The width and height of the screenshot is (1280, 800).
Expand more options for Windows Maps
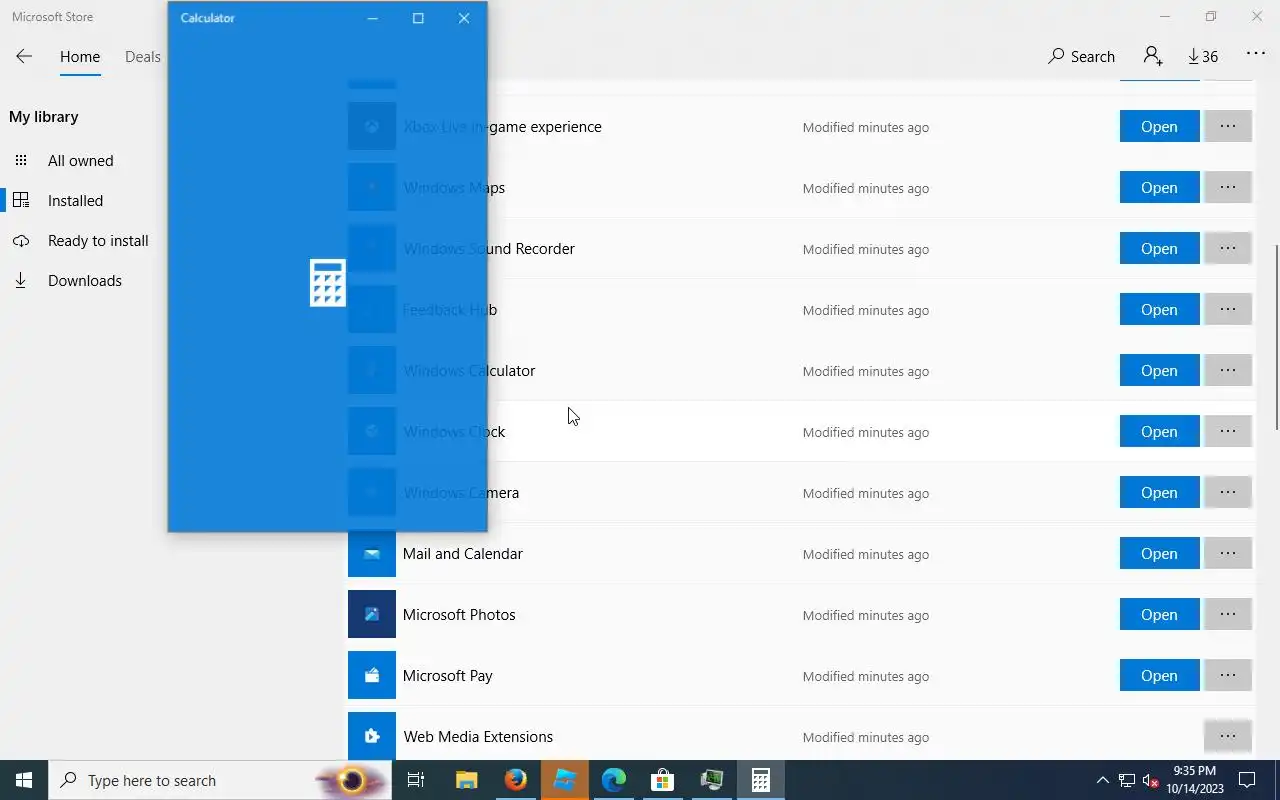(x=1228, y=187)
